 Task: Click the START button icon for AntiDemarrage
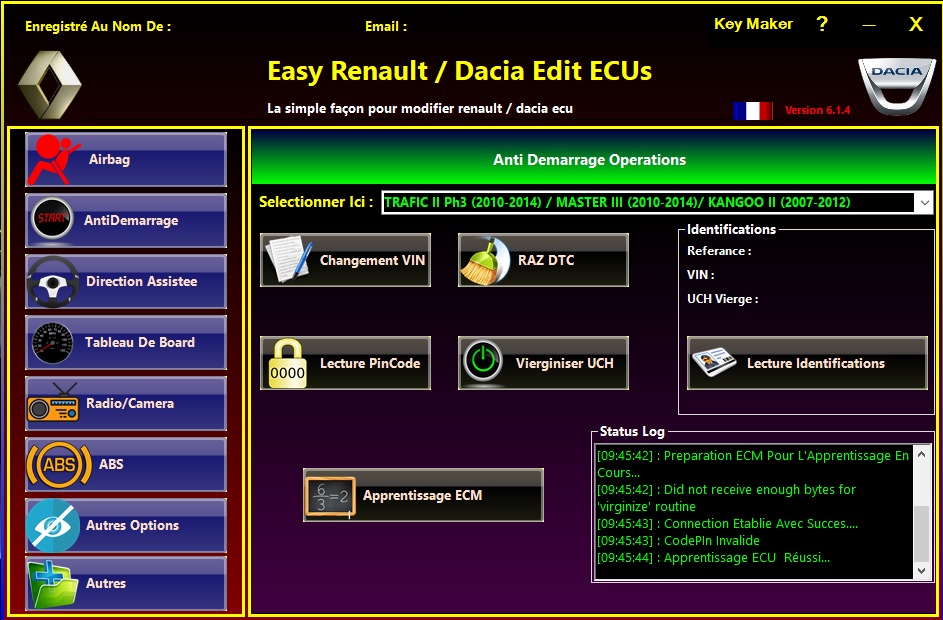52,219
